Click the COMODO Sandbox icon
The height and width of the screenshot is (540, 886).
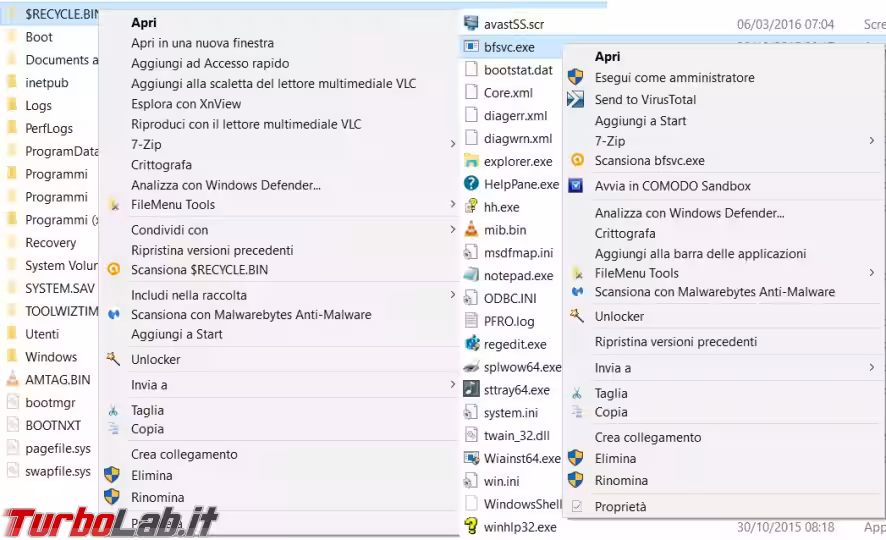pos(575,185)
